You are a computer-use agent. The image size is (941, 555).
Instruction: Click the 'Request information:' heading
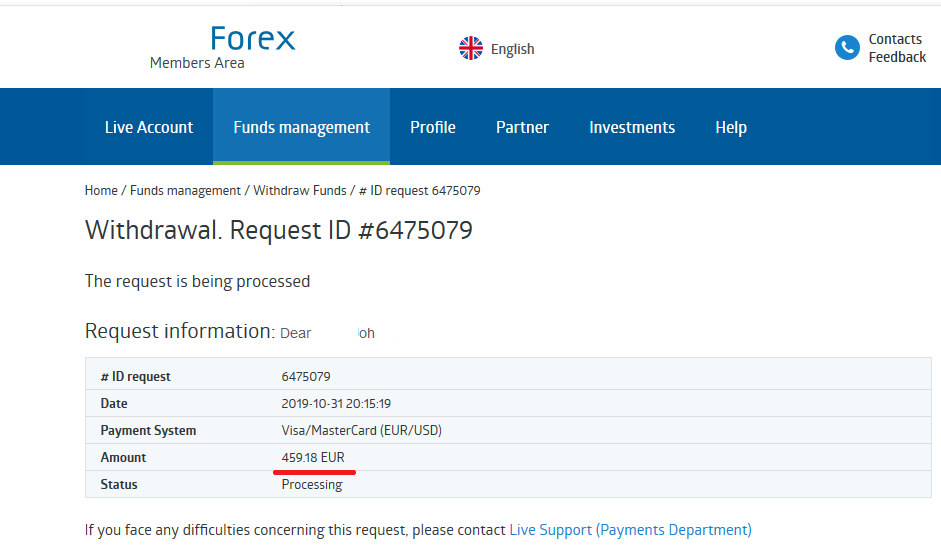point(180,331)
